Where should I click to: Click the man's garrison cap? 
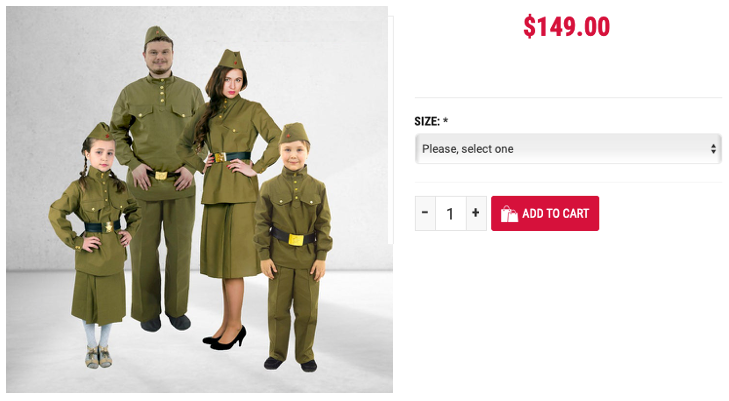click(156, 35)
